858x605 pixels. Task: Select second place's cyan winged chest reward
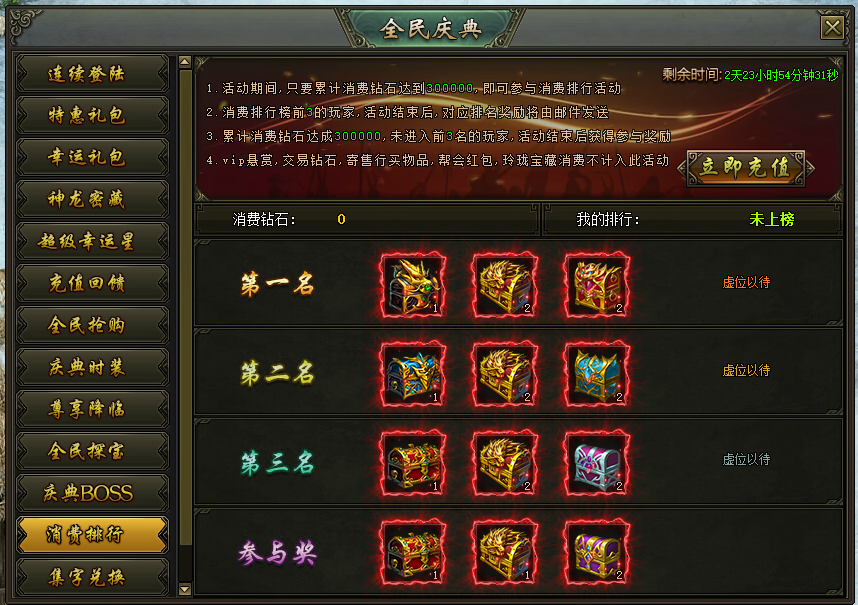(x=596, y=375)
